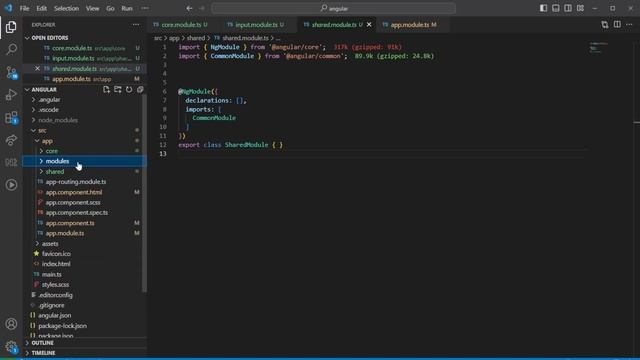Screen dimensions: 640x360
Task: Toggle the bottom panel layout icon
Action: pos(556,8)
